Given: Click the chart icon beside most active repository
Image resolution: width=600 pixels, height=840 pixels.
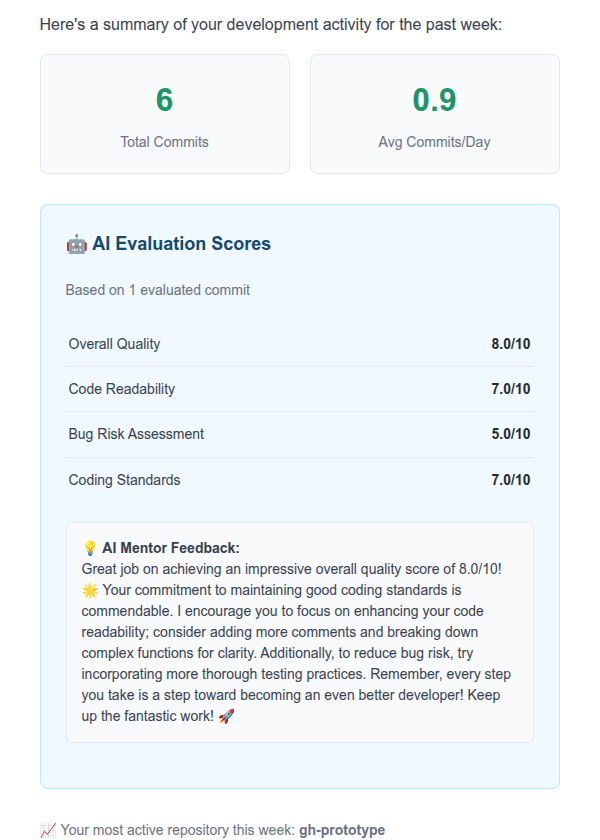Looking at the screenshot, I should (48, 830).
